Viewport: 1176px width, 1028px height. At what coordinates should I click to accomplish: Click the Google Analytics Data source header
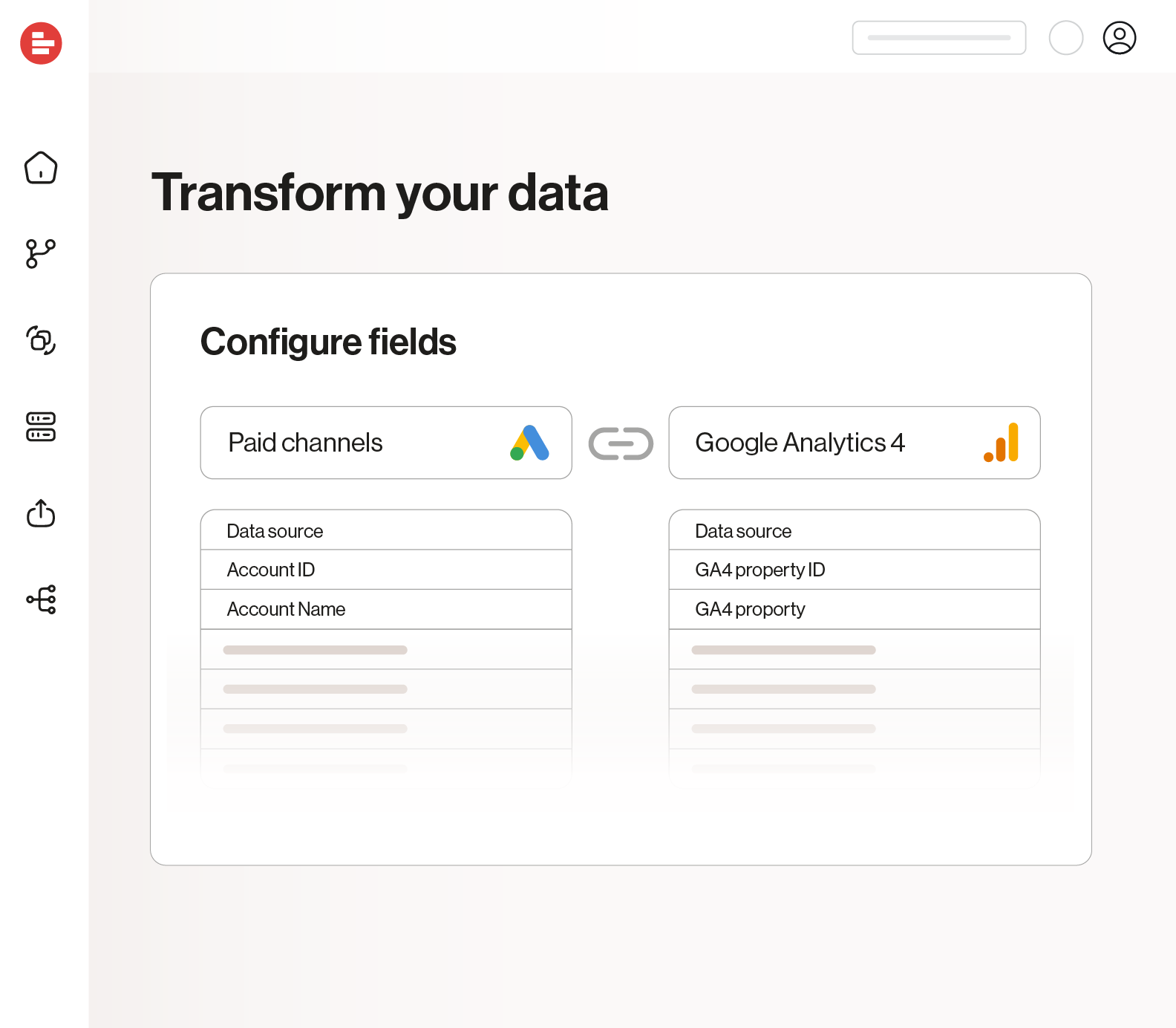tap(854, 530)
